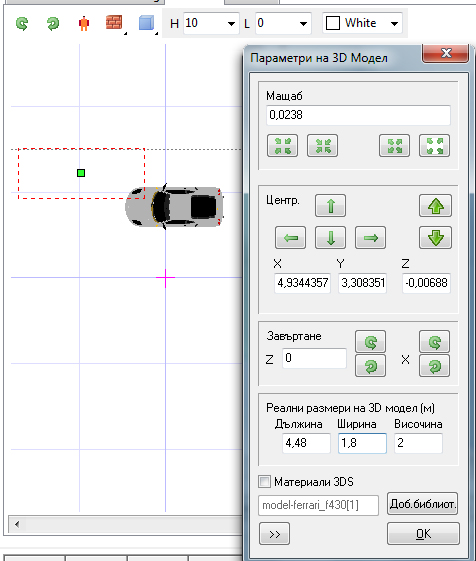Click the OK button

click(x=423, y=533)
